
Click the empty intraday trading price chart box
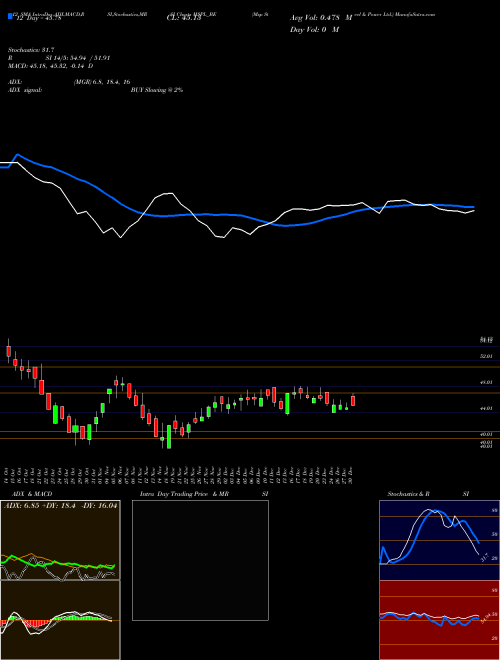(x=200, y=560)
